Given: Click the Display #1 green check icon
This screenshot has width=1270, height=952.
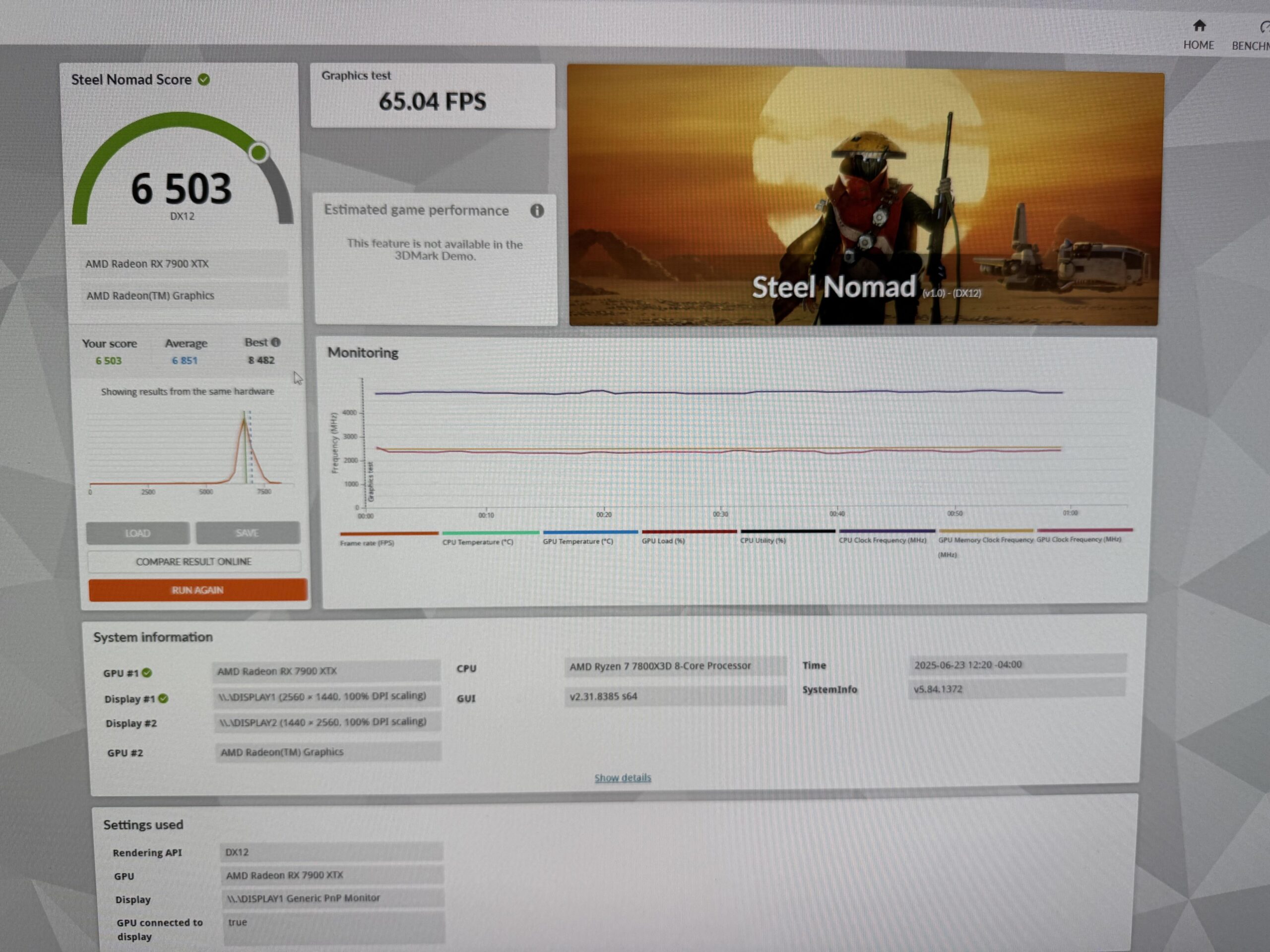Looking at the screenshot, I should tap(164, 698).
